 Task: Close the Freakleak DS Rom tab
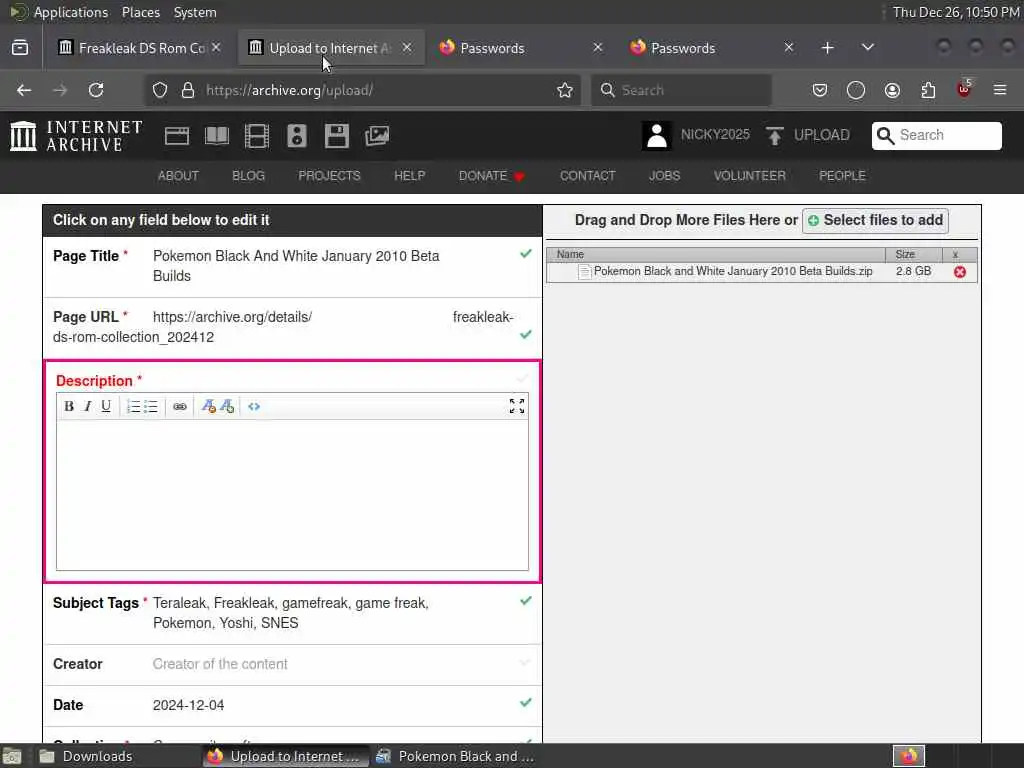pos(216,48)
